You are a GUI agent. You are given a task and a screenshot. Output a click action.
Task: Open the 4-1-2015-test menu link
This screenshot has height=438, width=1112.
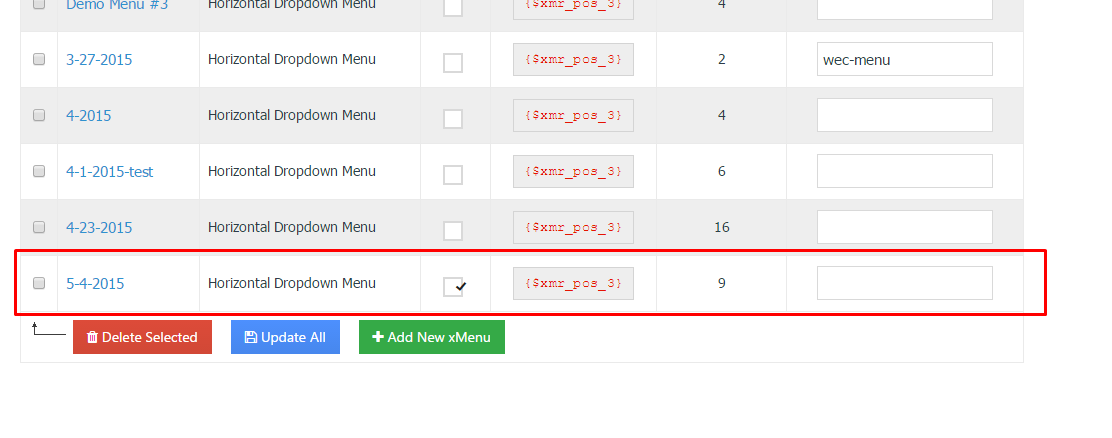[x=110, y=172]
